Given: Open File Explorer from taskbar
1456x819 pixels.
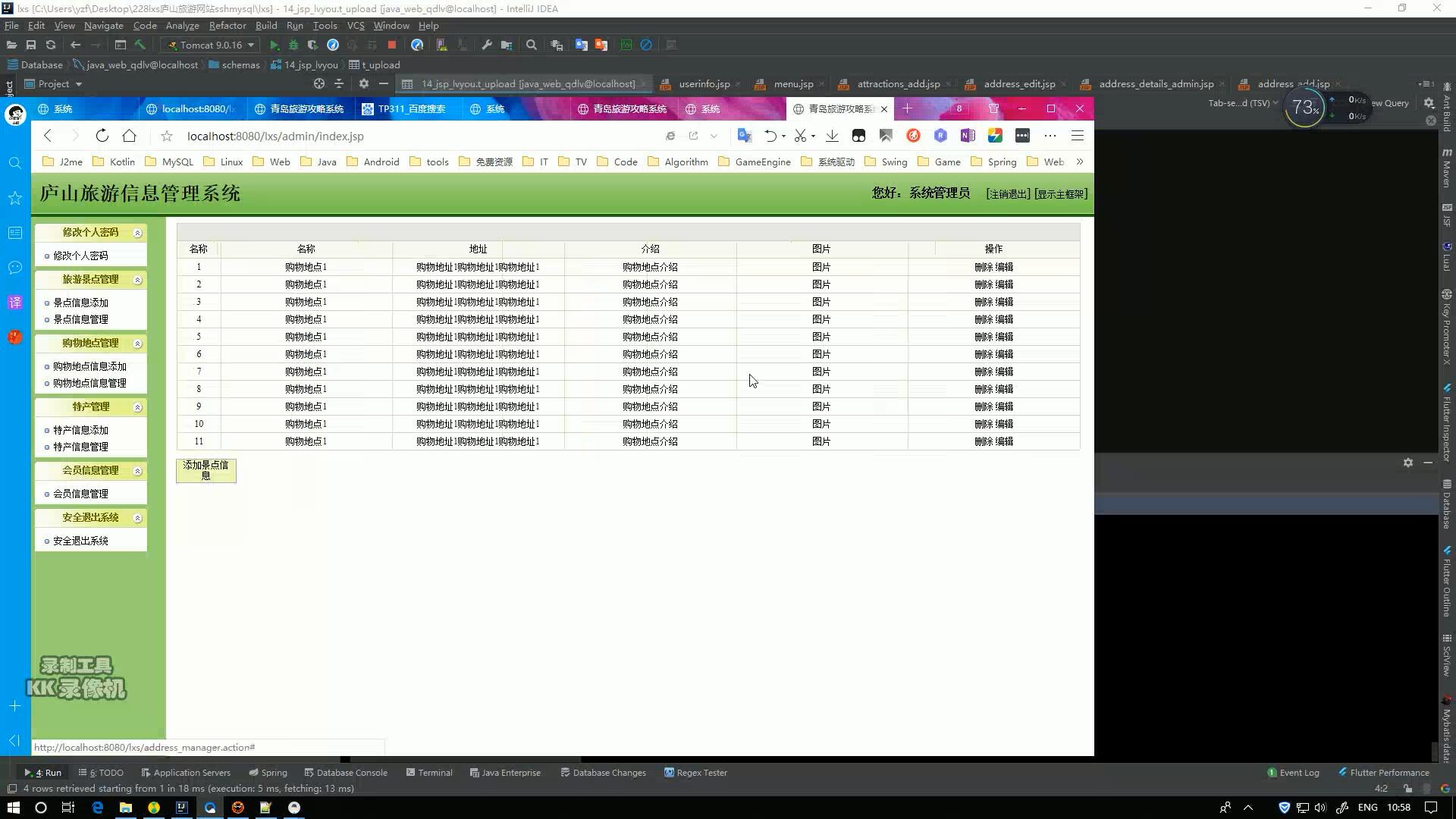Looking at the screenshot, I should [x=125, y=808].
